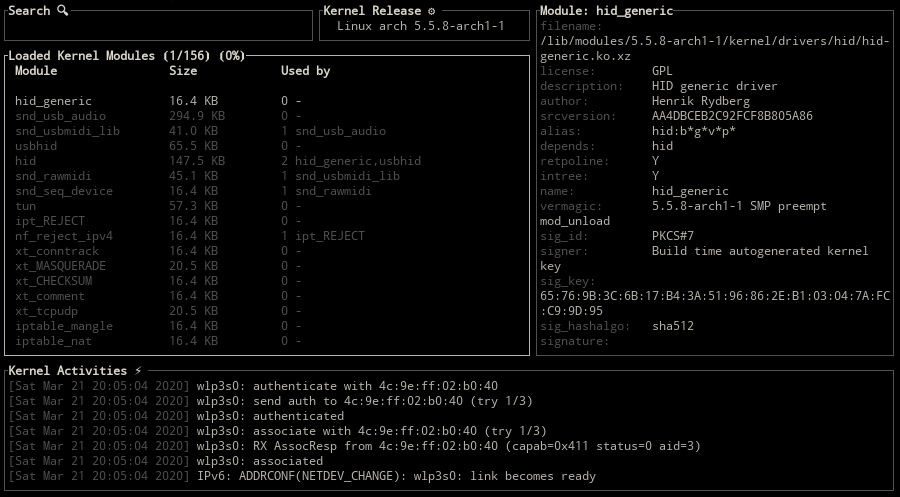This screenshot has height=497, width=900.
Task: Select the iptable_mangle module row
Action: [63, 326]
